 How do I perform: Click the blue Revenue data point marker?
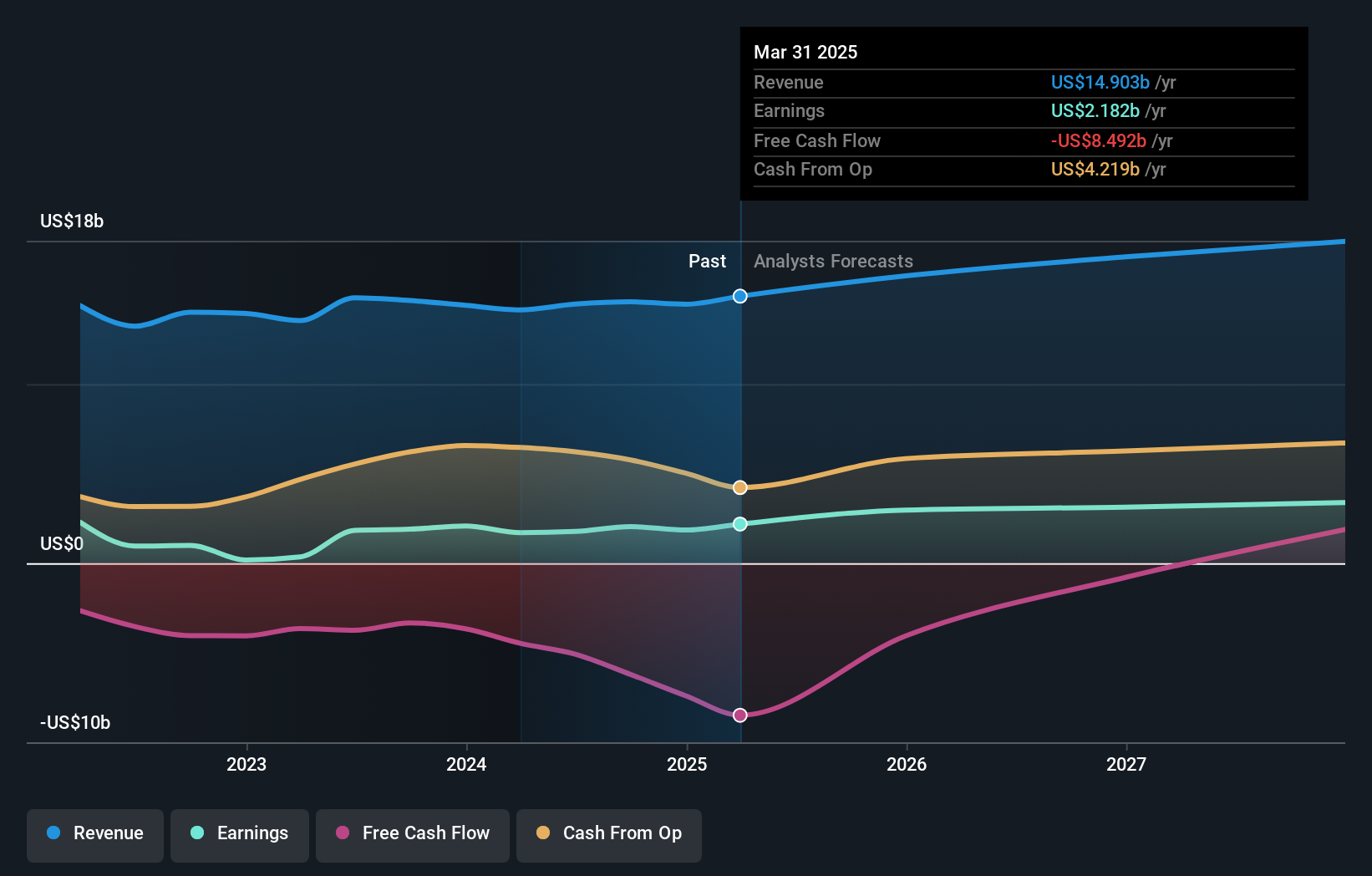(x=740, y=297)
